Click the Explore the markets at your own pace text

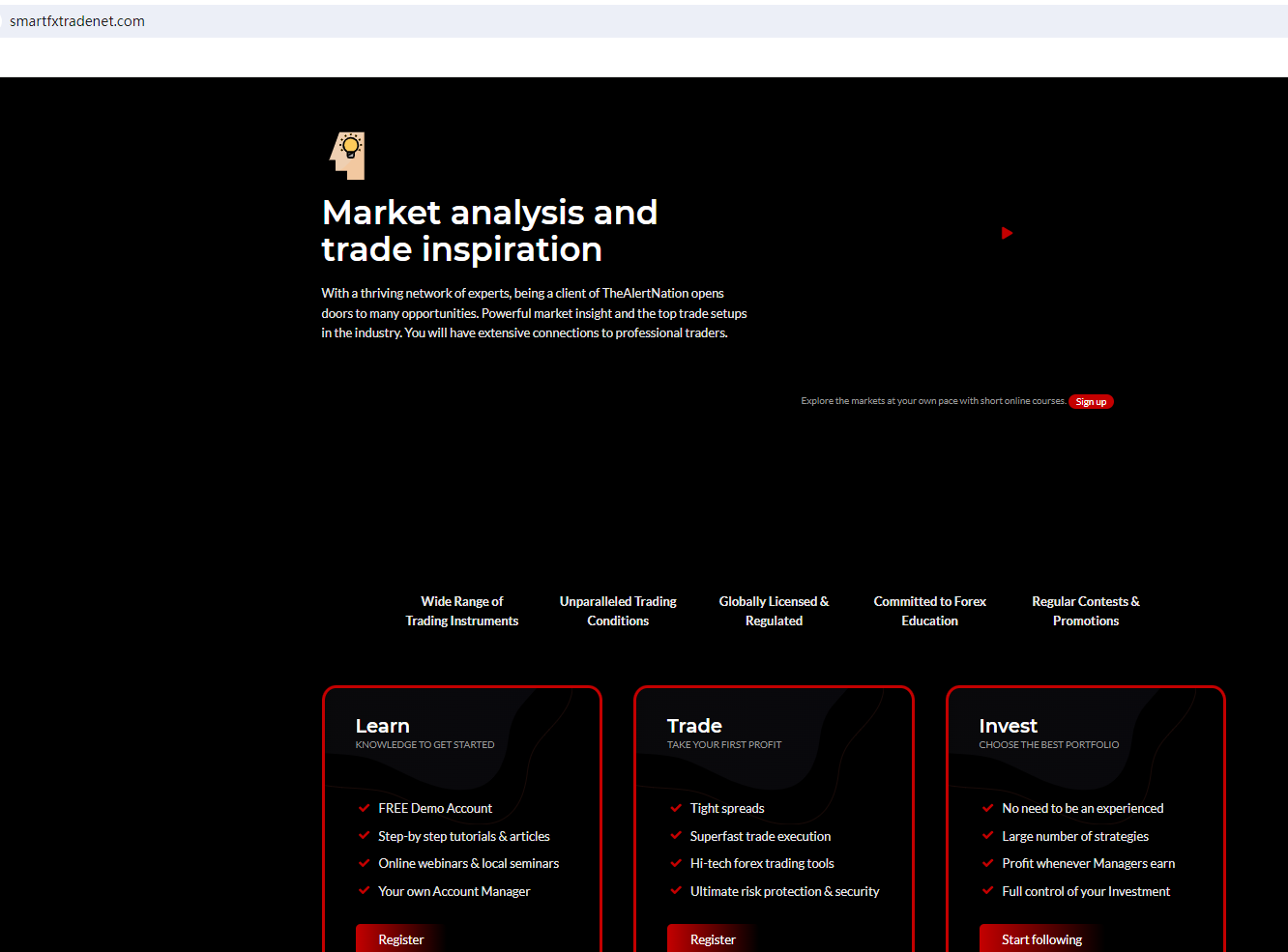point(933,401)
